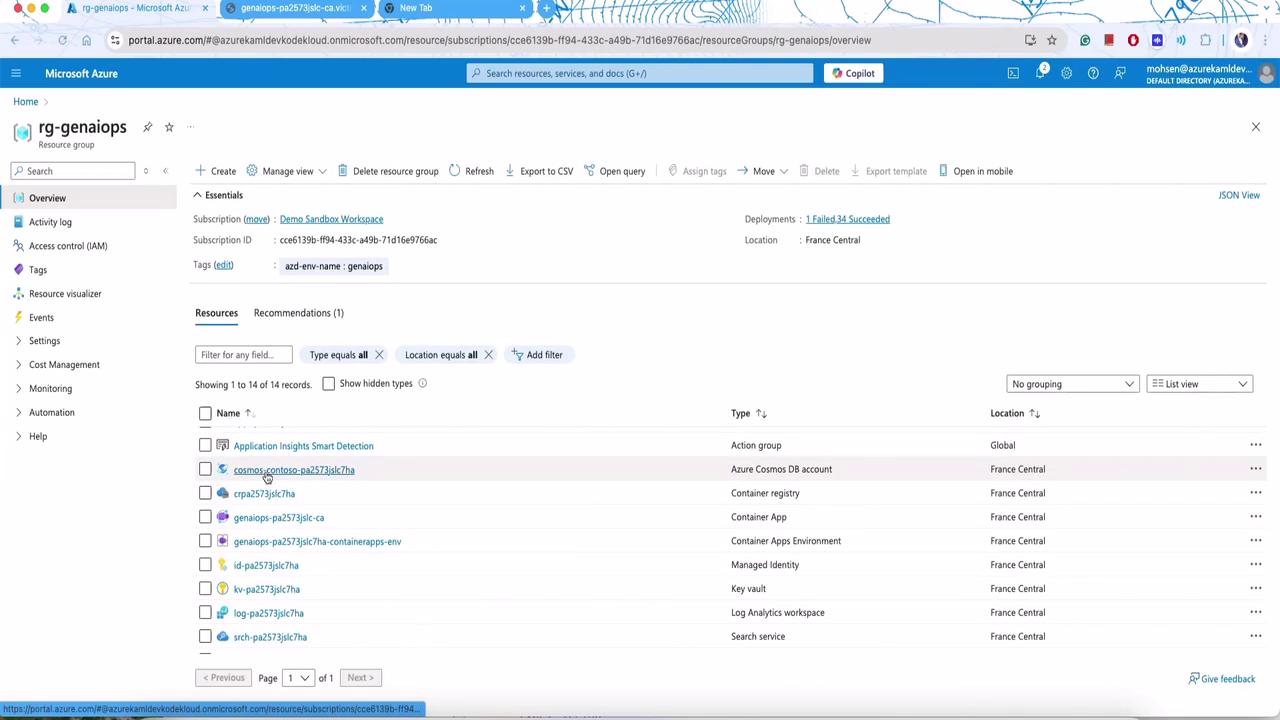Screen dimensions: 1280x720
Task: Check the kv-pa2573jslc7ha row checkbox
Action: tap(205, 589)
